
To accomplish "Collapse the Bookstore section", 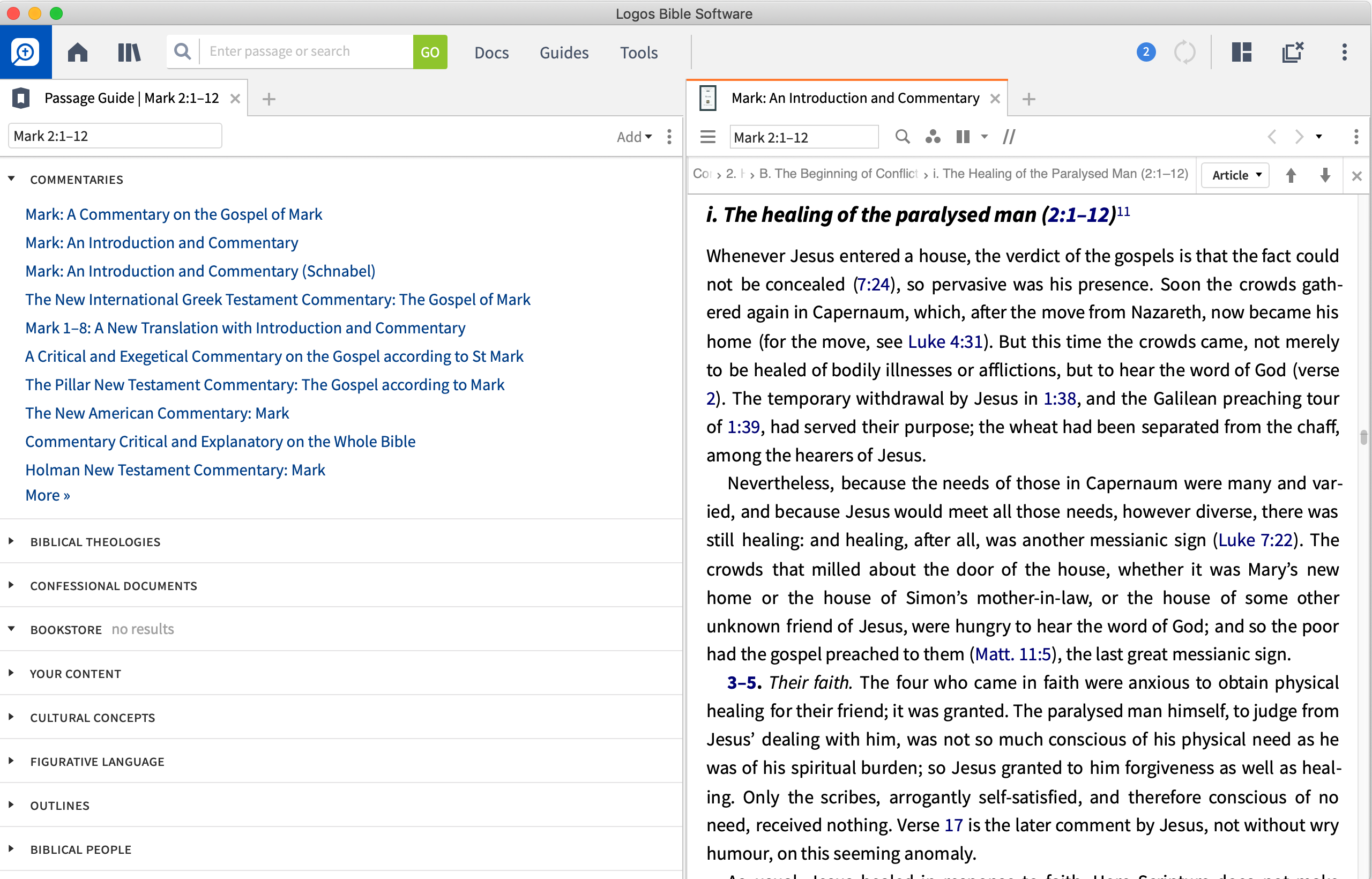I will (x=11, y=628).
